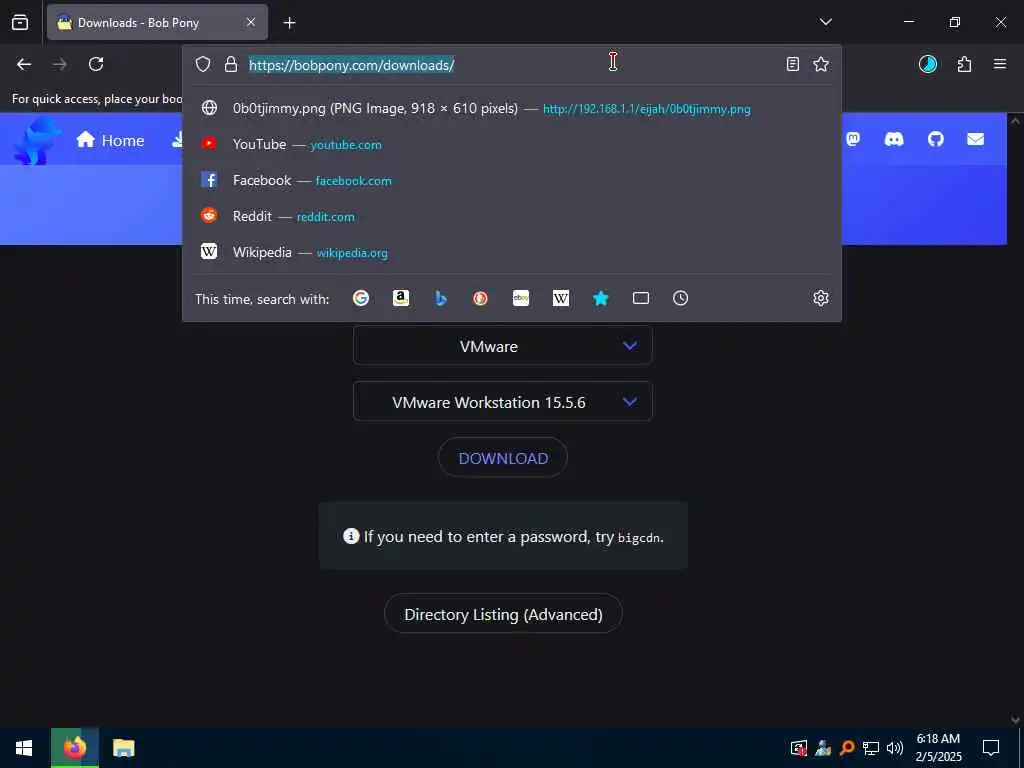Open Firefox application hamburger menu
The image size is (1024, 768).
1000,64
